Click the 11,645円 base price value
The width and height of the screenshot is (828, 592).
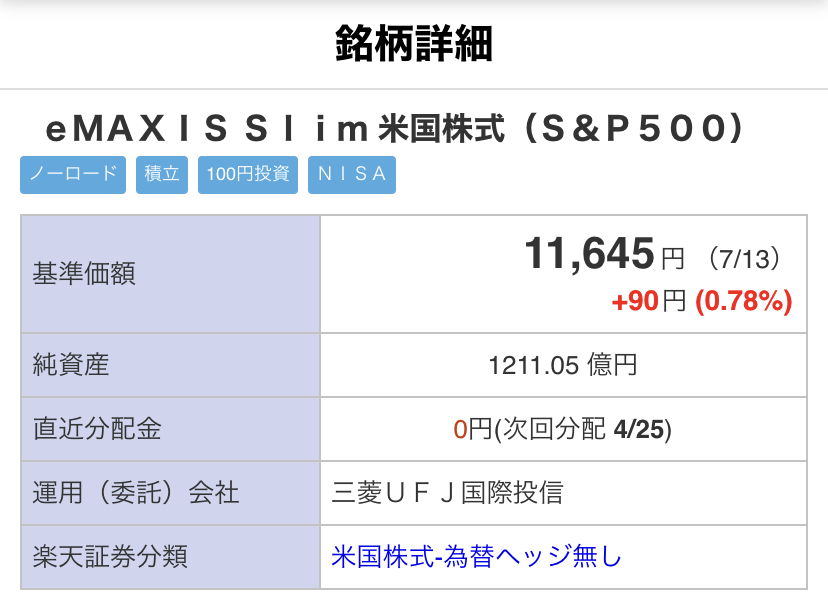604,254
